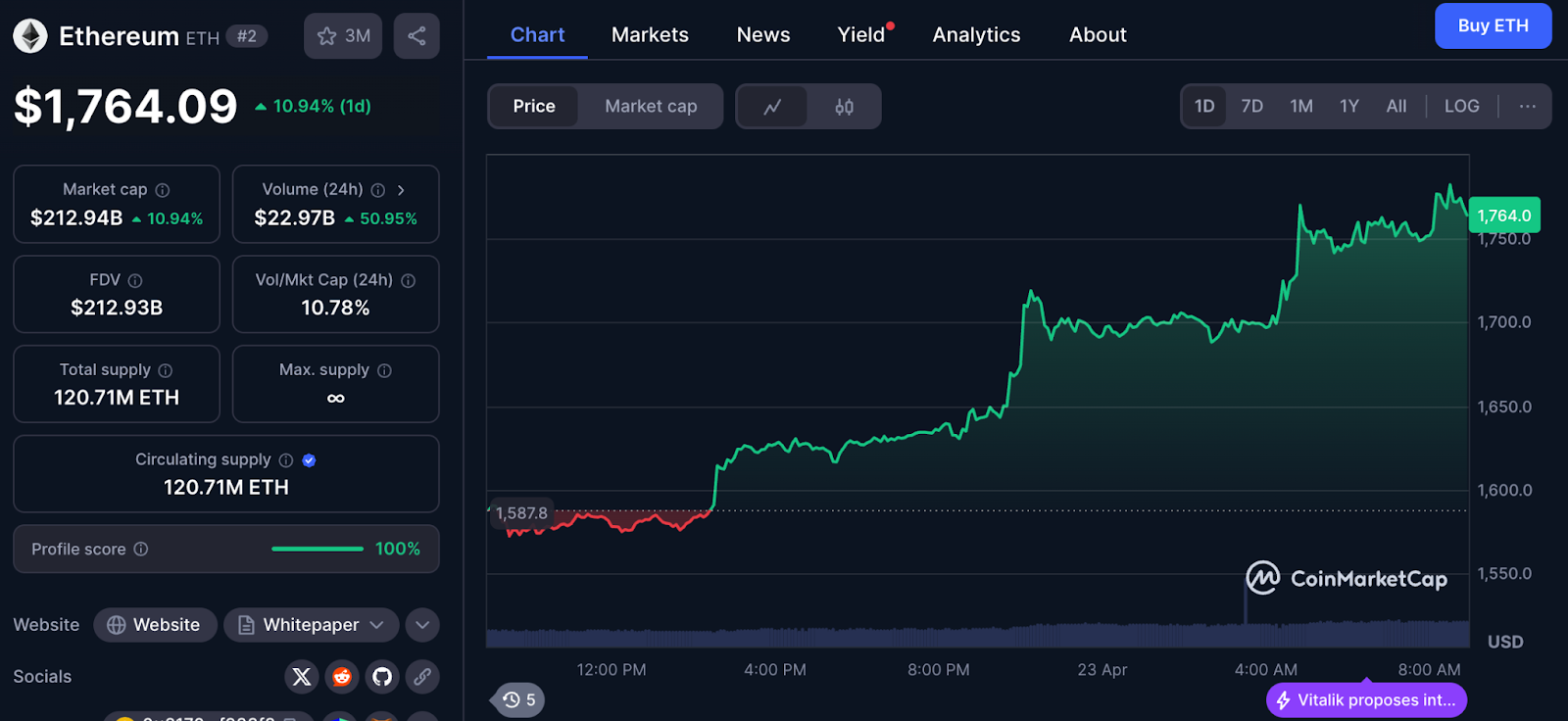Toggle chart to Market cap view
This screenshot has height=721, width=1568.
click(x=651, y=106)
